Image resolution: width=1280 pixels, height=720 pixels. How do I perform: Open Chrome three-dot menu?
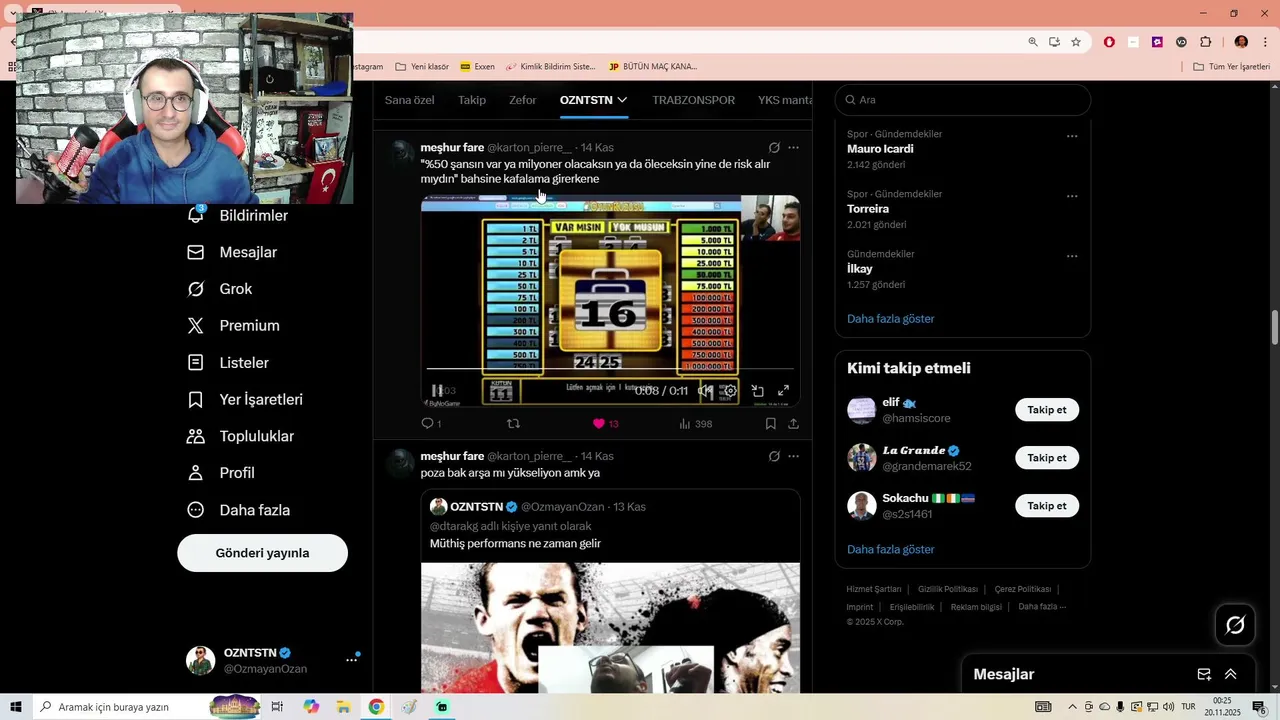[x=1266, y=42]
